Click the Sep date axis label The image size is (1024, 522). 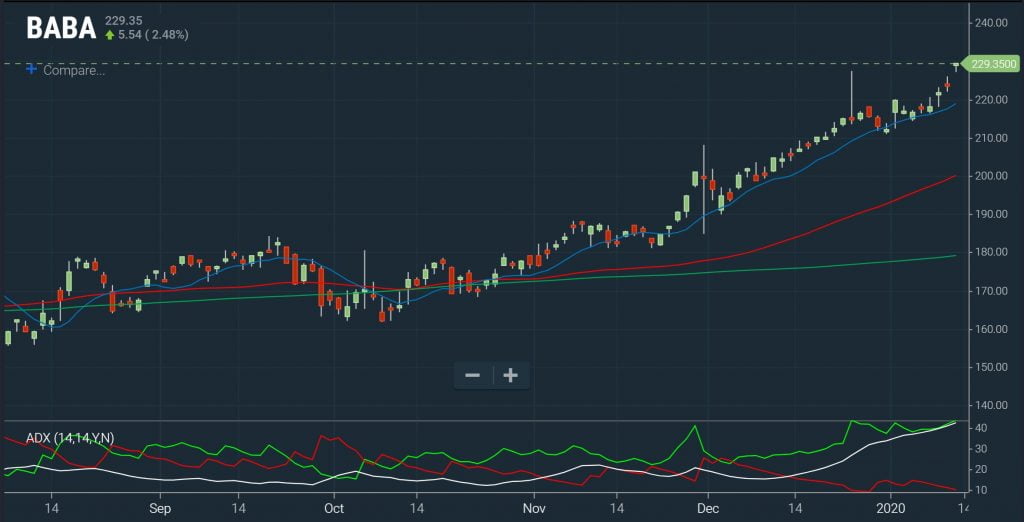(159, 507)
